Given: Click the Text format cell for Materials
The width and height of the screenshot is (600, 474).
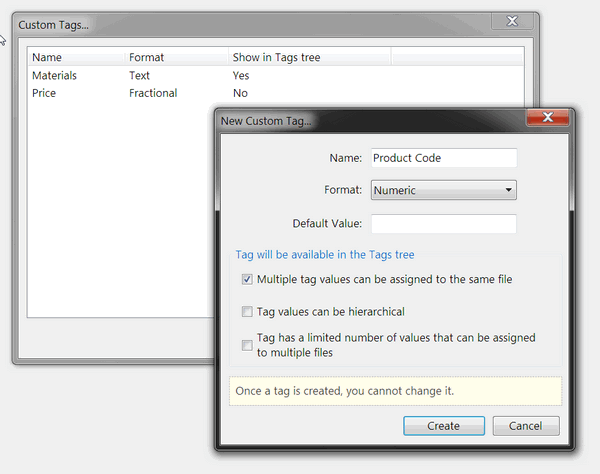Looking at the screenshot, I should point(139,75).
